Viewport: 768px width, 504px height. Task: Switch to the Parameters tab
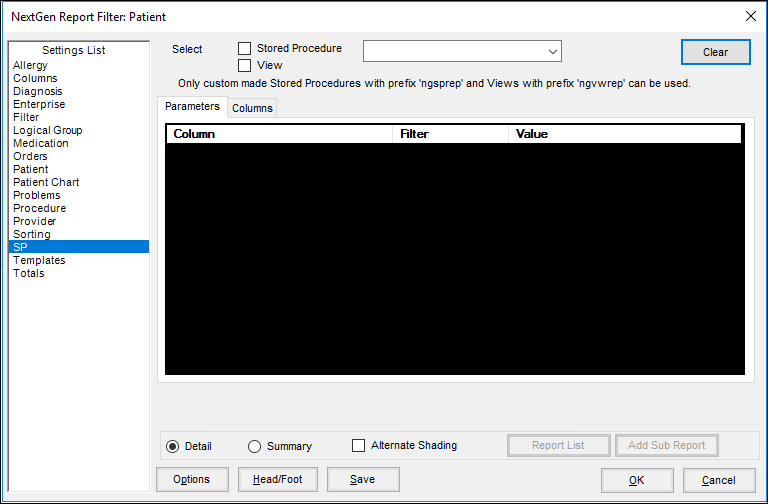coord(192,106)
